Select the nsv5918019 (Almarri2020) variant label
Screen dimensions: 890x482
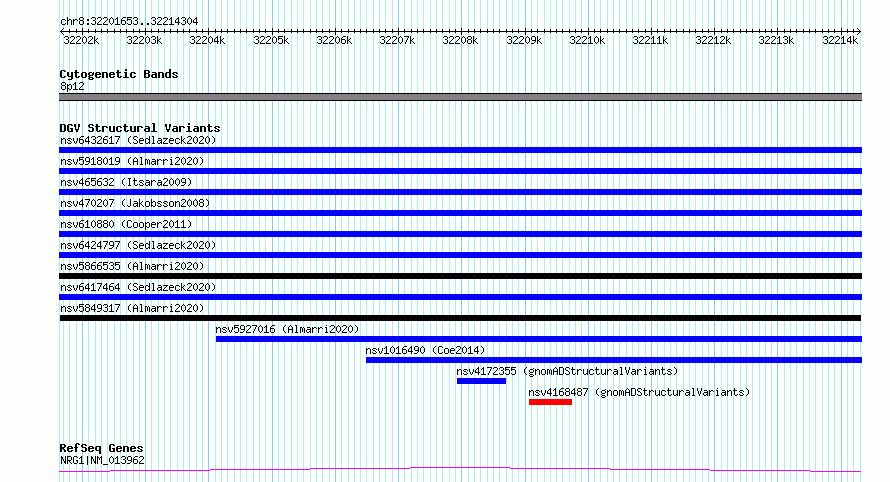(132, 161)
